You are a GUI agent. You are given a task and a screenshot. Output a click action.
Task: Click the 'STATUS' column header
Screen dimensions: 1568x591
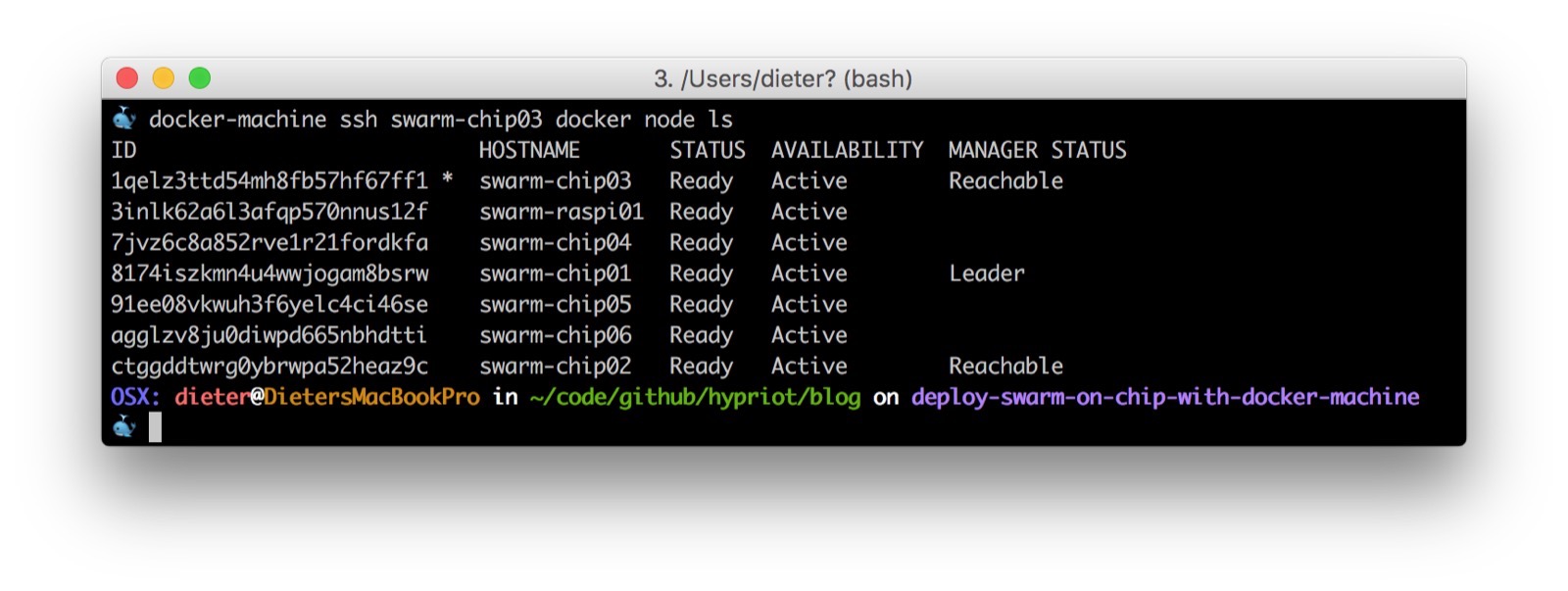(708, 150)
